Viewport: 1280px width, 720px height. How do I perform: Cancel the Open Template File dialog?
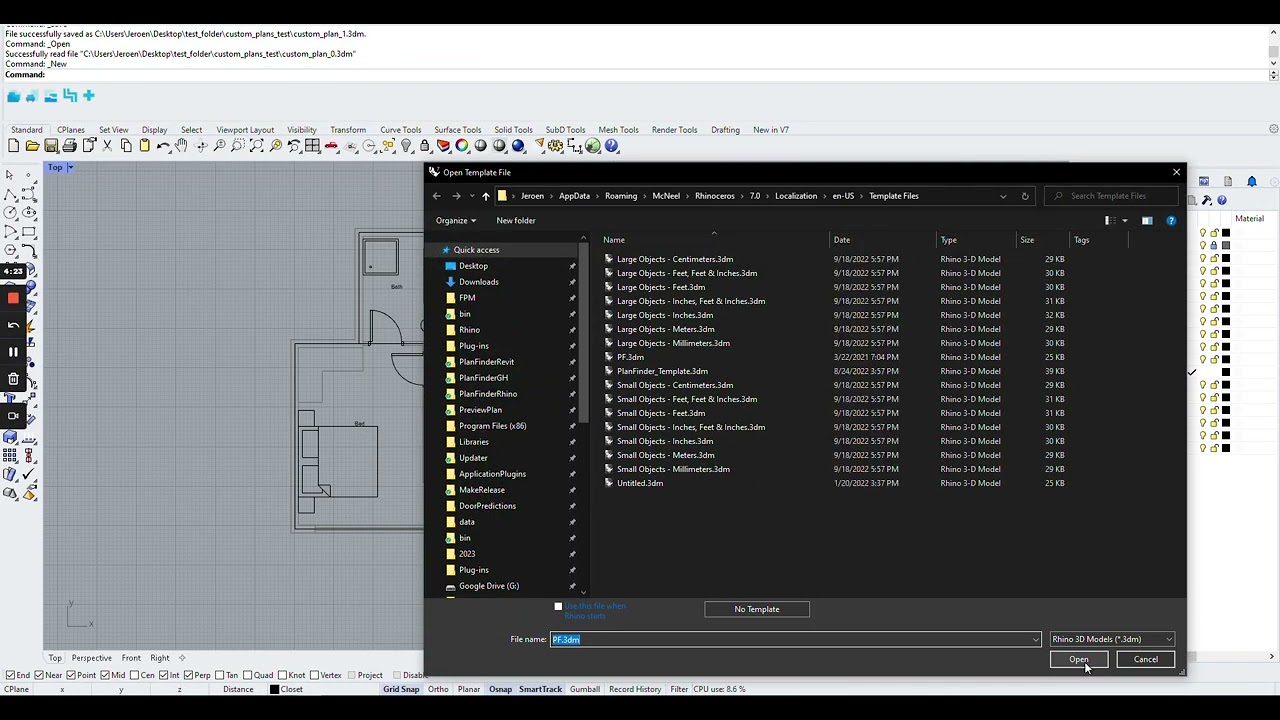pos(1145,659)
